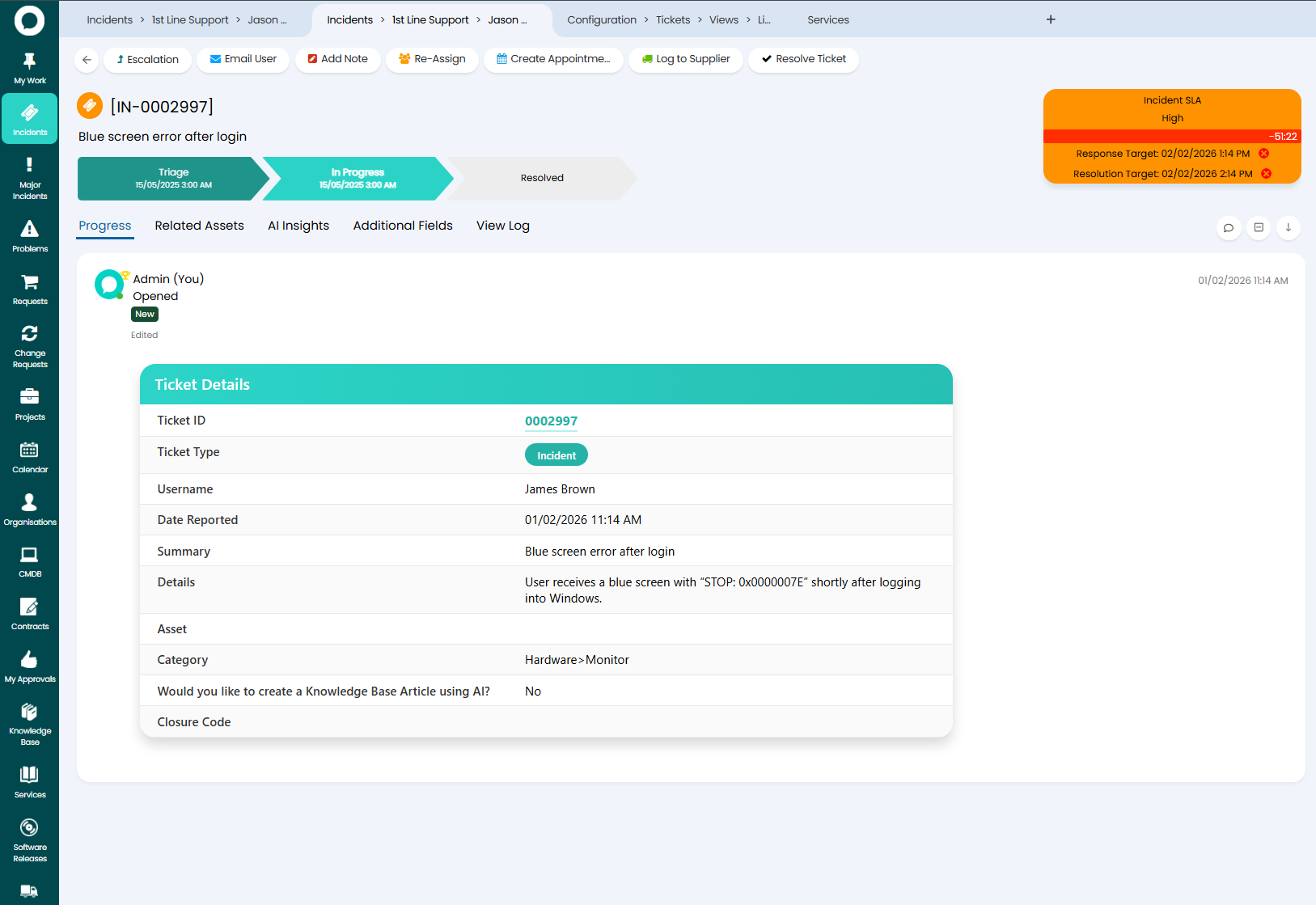Click the Resolve Ticket button
Viewport: 1316px width, 905px height.
click(803, 59)
